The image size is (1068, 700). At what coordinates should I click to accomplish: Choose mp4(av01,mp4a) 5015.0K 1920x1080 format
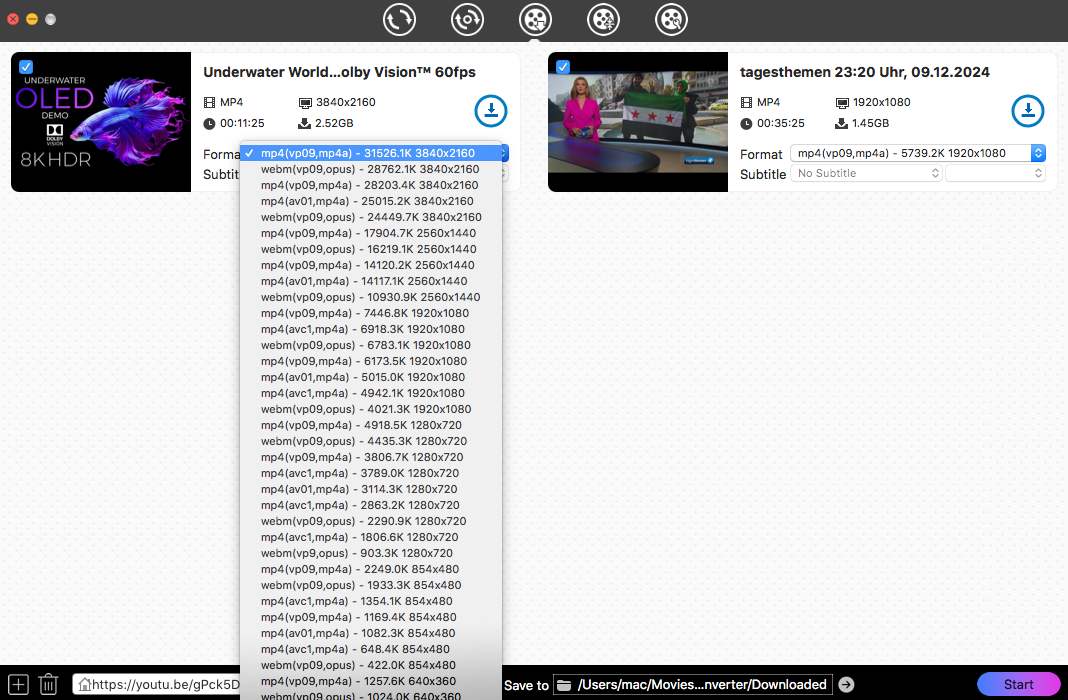click(371, 377)
